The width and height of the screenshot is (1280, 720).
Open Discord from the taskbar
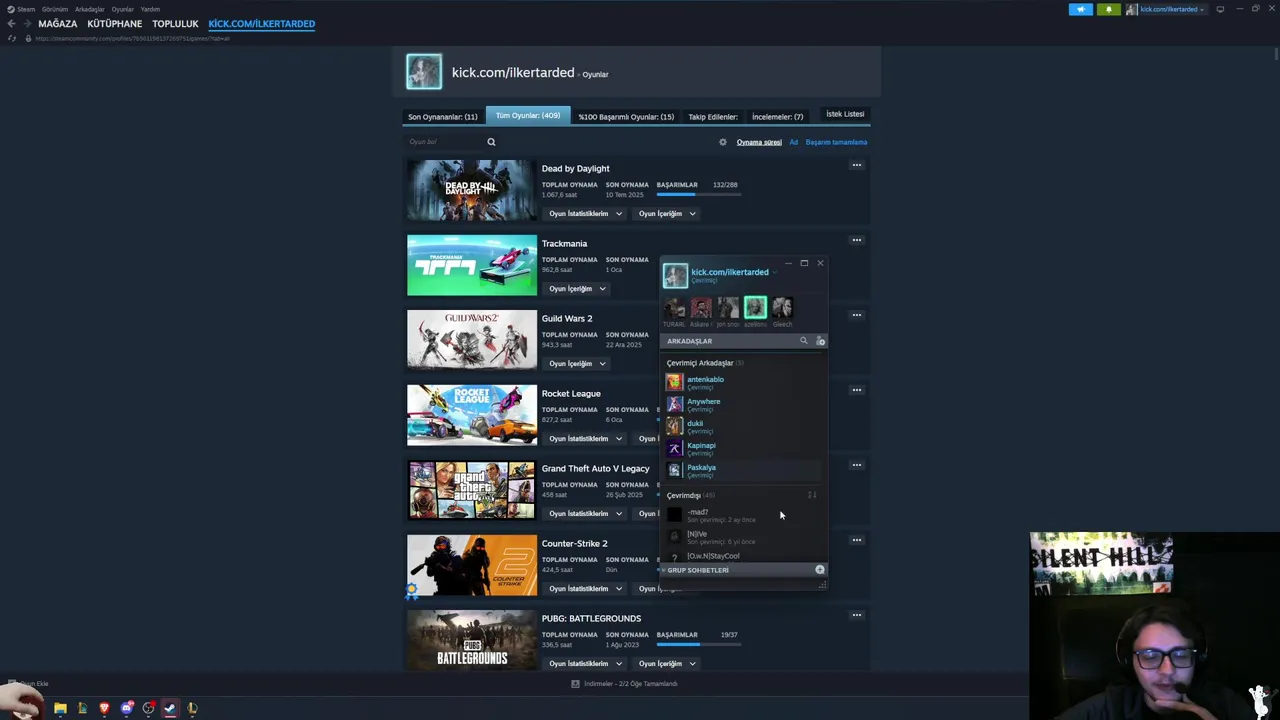[126, 708]
